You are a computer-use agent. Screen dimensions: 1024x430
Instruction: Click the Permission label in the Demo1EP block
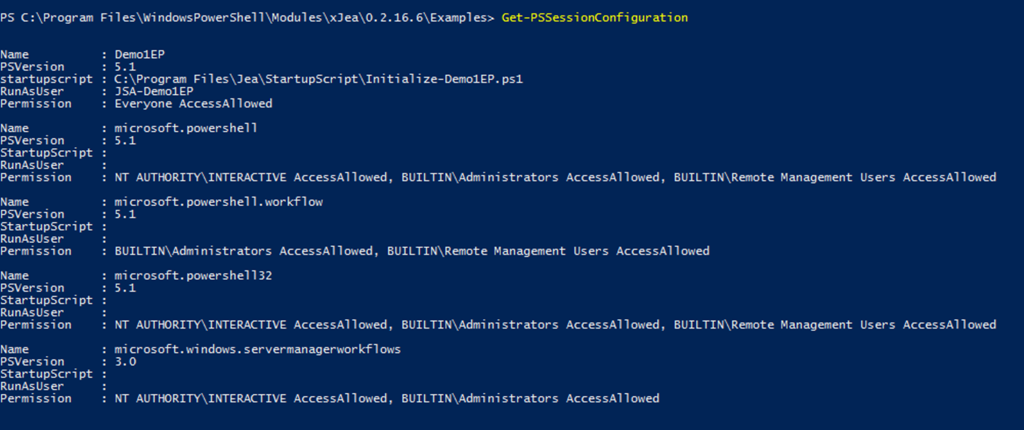click(x=36, y=103)
